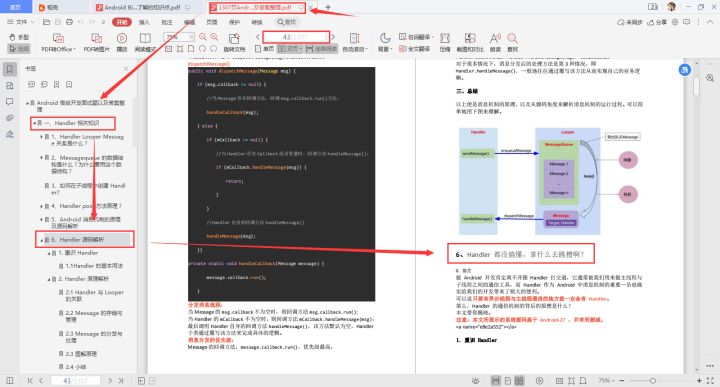Toggle continuous reading (连续阅读) mode
Image resolution: width=720 pixels, height=387 pixels.
coord(321,49)
